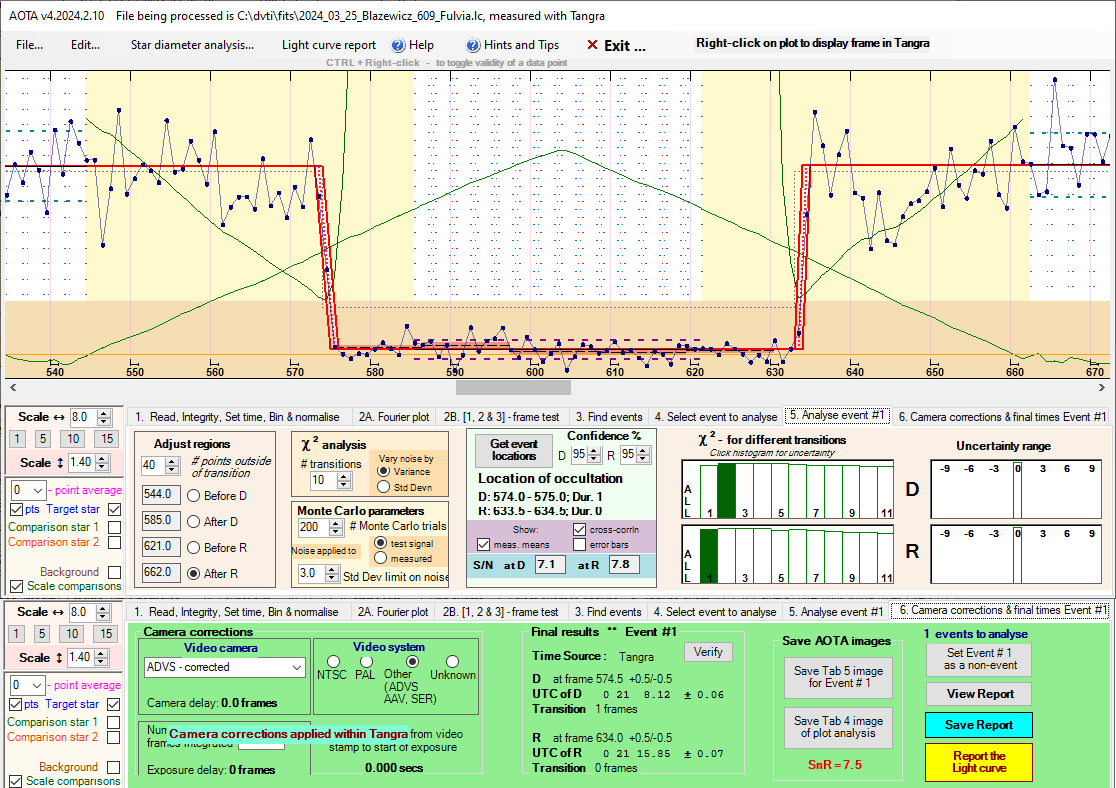Switch to upper 3. Find events tab
The height and width of the screenshot is (788, 1116).
pos(609,417)
